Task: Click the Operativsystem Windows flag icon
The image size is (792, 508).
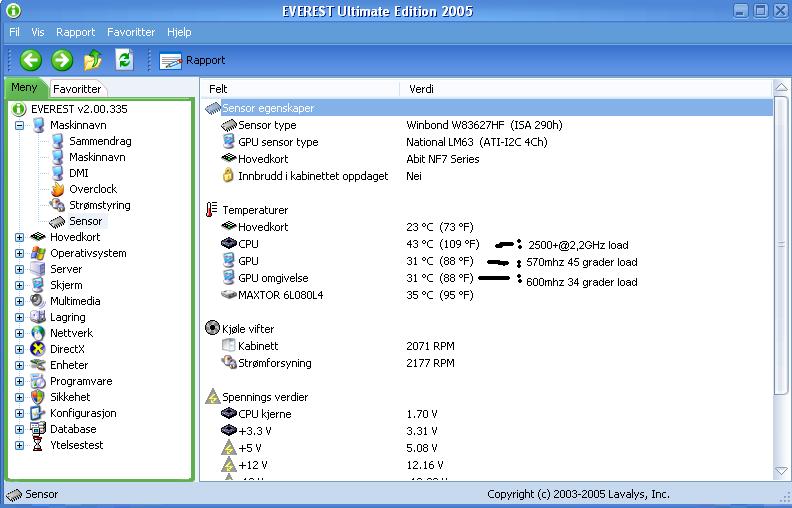Action: click(x=38, y=253)
